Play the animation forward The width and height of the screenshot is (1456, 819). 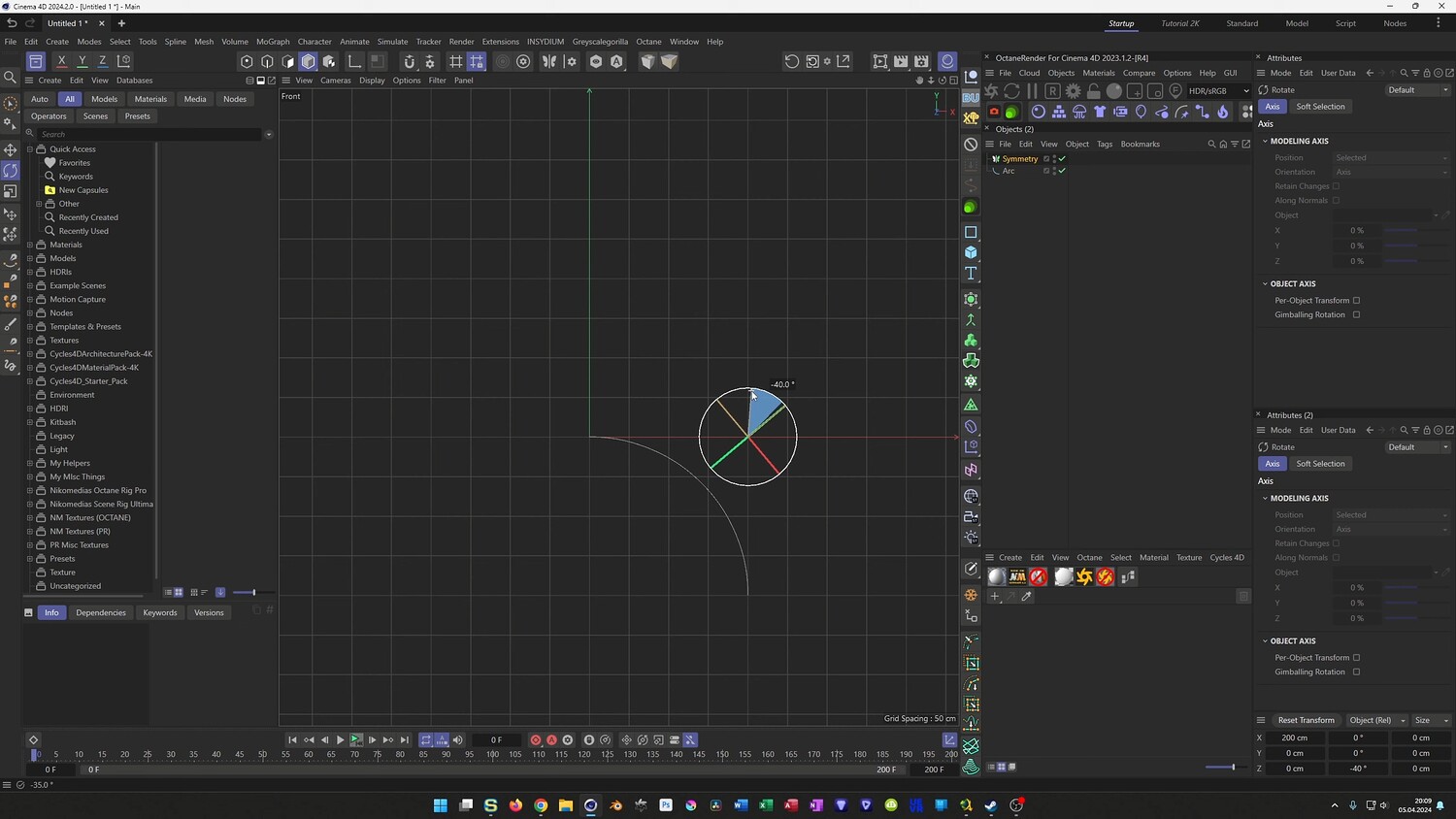340,740
